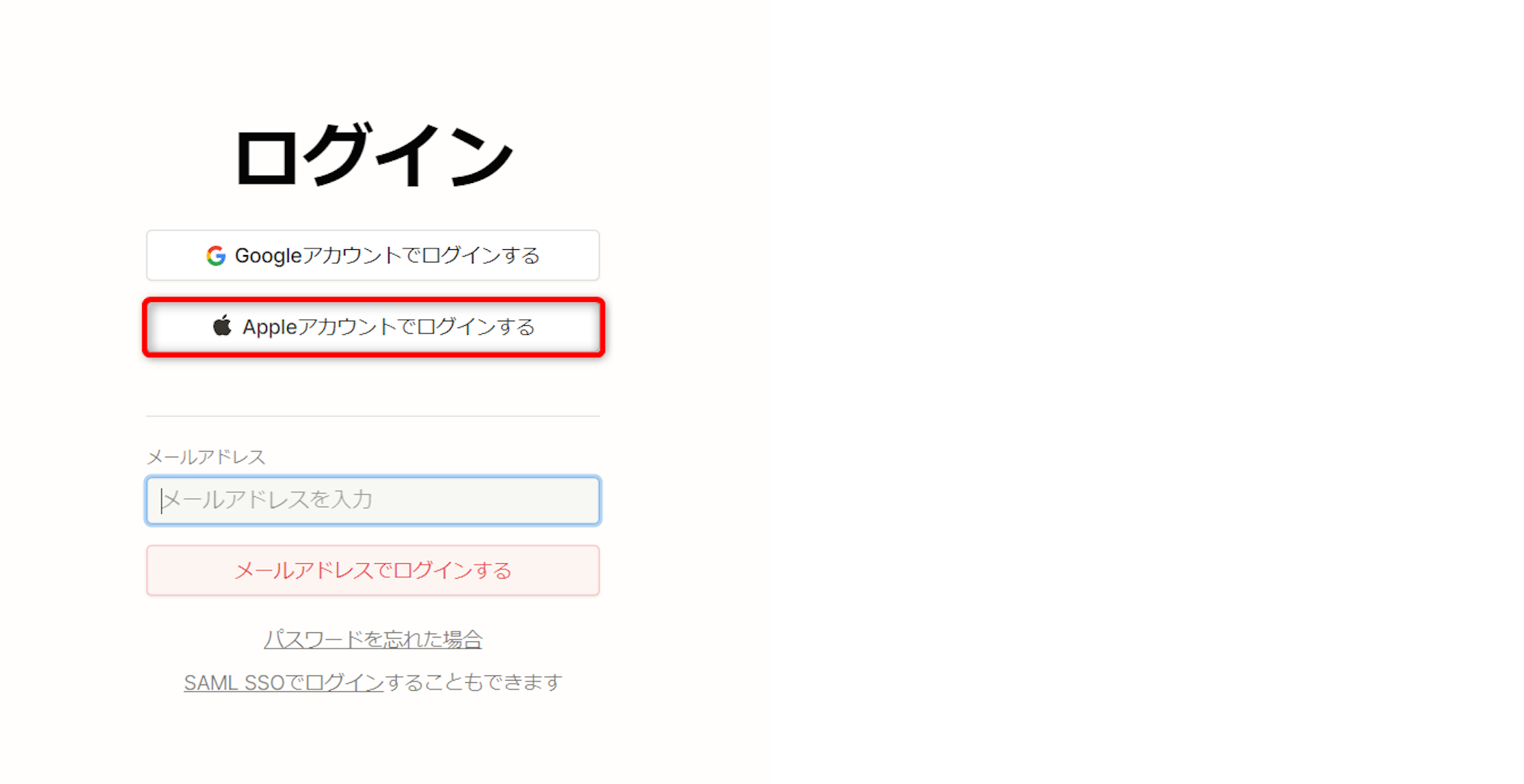Click the Googleアカウントでログインする text

click(x=387, y=255)
